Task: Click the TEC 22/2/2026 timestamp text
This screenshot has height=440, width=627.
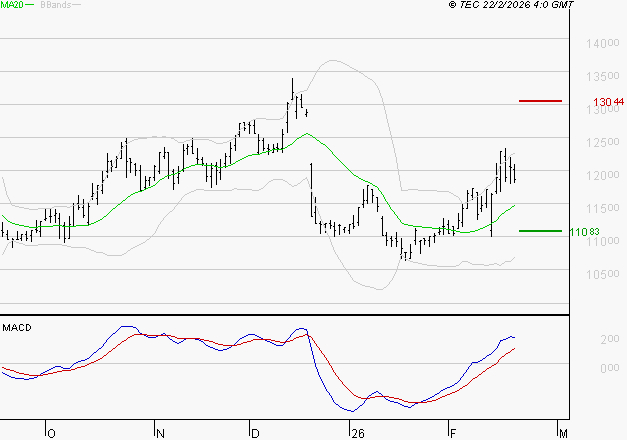Action: 511,5
